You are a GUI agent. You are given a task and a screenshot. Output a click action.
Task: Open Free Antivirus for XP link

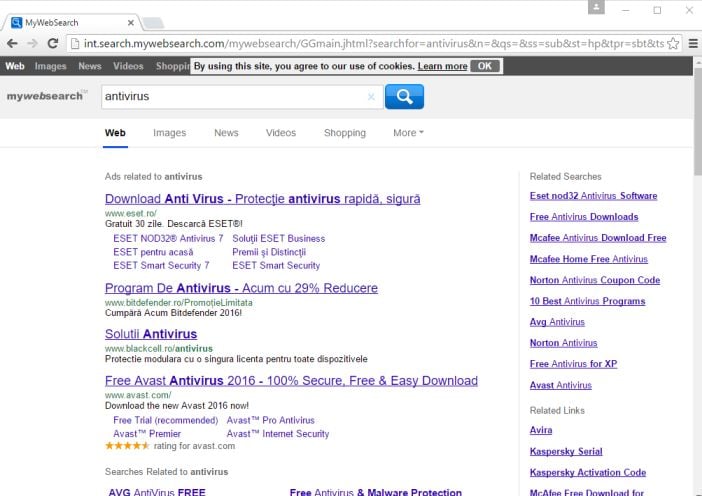coord(573,364)
